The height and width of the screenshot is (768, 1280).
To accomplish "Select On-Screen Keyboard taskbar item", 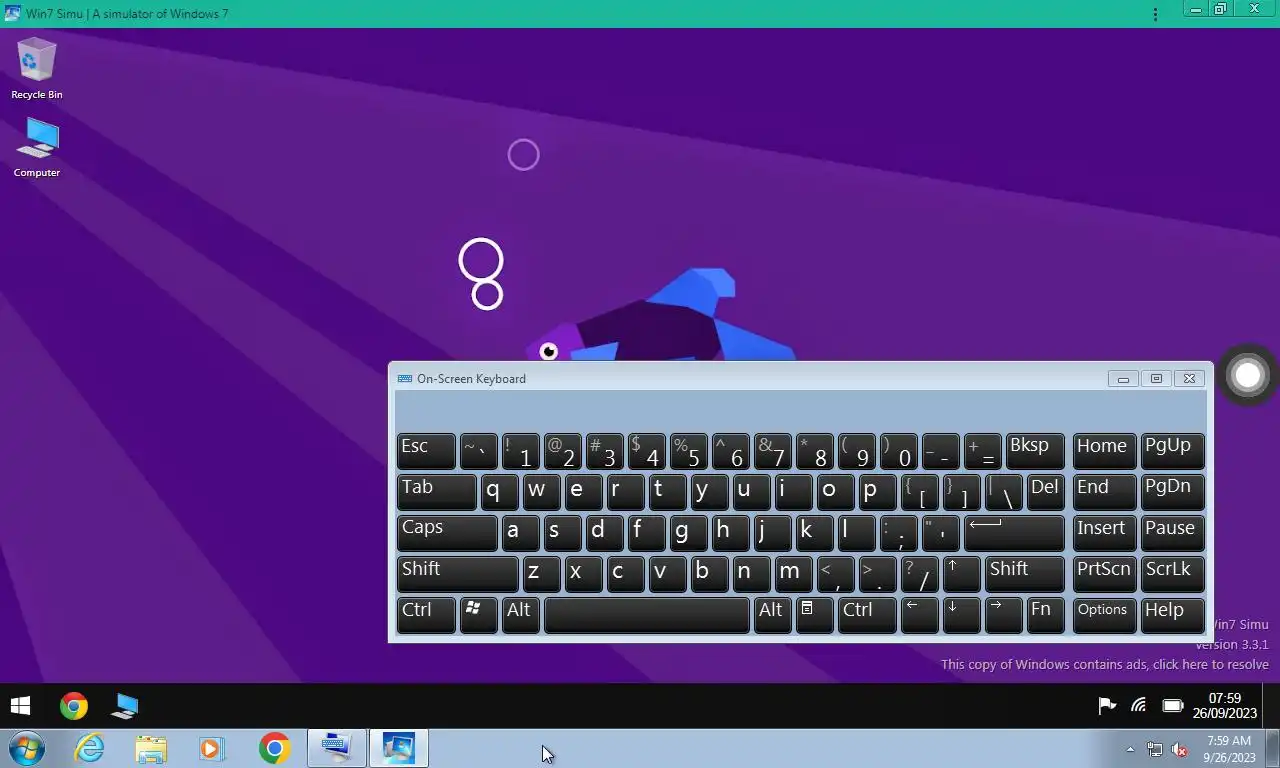I will pos(336,748).
